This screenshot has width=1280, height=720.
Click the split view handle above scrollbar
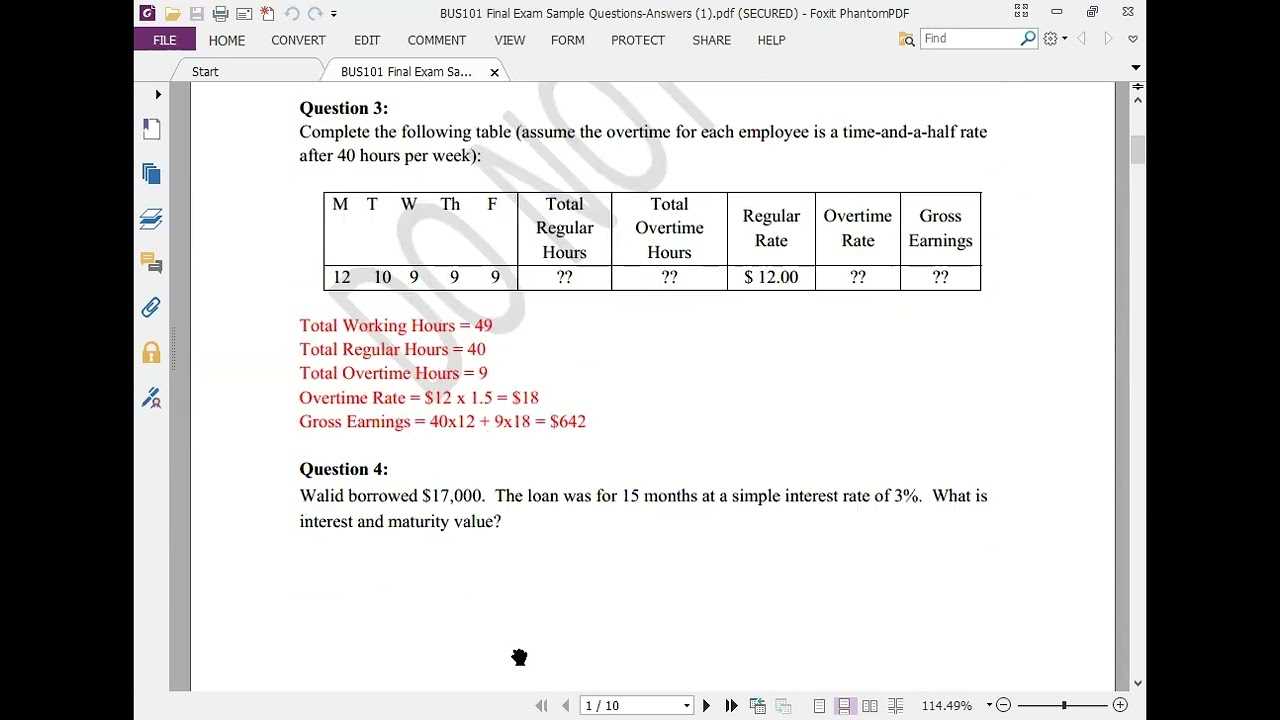point(1138,88)
